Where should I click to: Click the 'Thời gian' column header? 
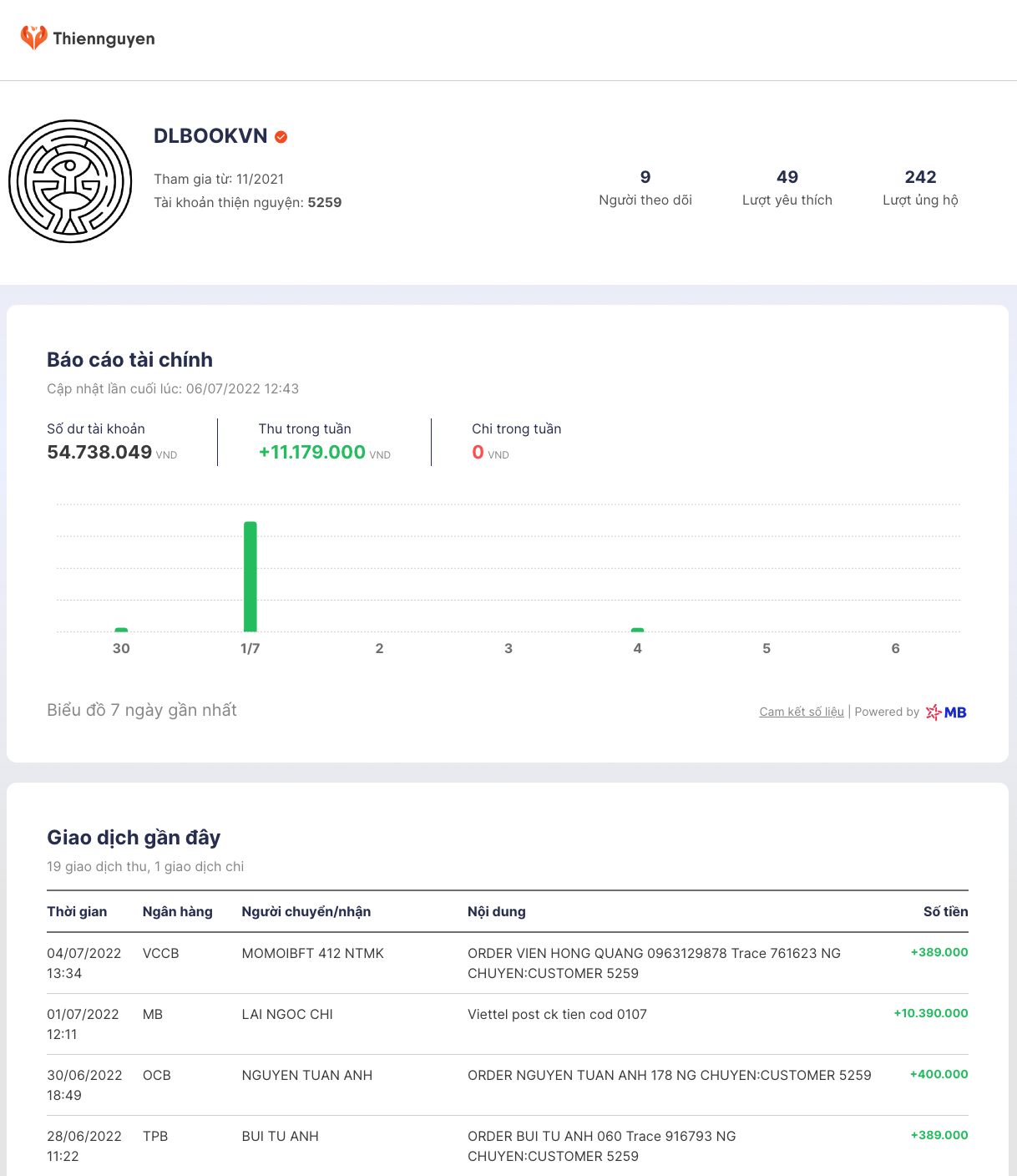[77, 911]
